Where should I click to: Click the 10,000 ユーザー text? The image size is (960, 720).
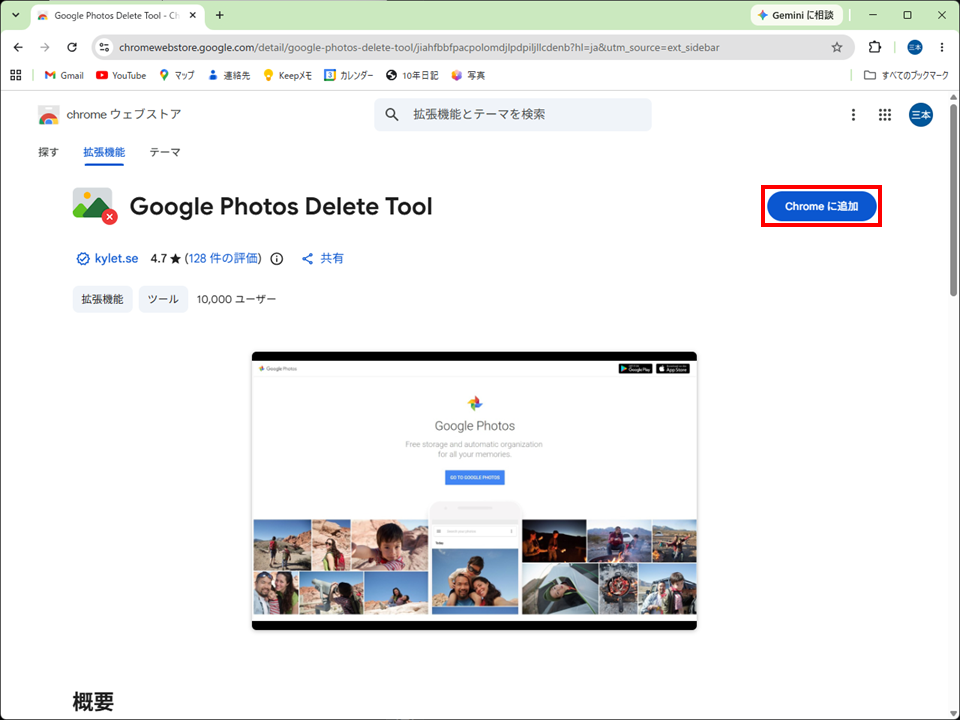coord(236,299)
